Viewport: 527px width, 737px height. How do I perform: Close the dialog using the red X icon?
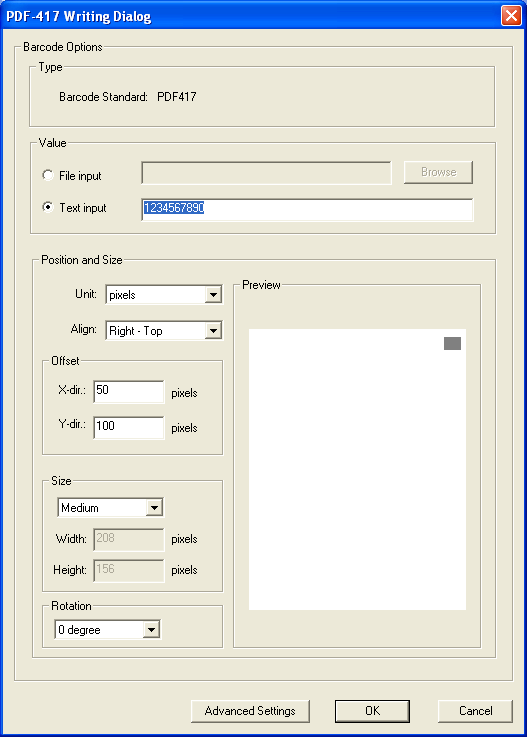click(x=511, y=16)
